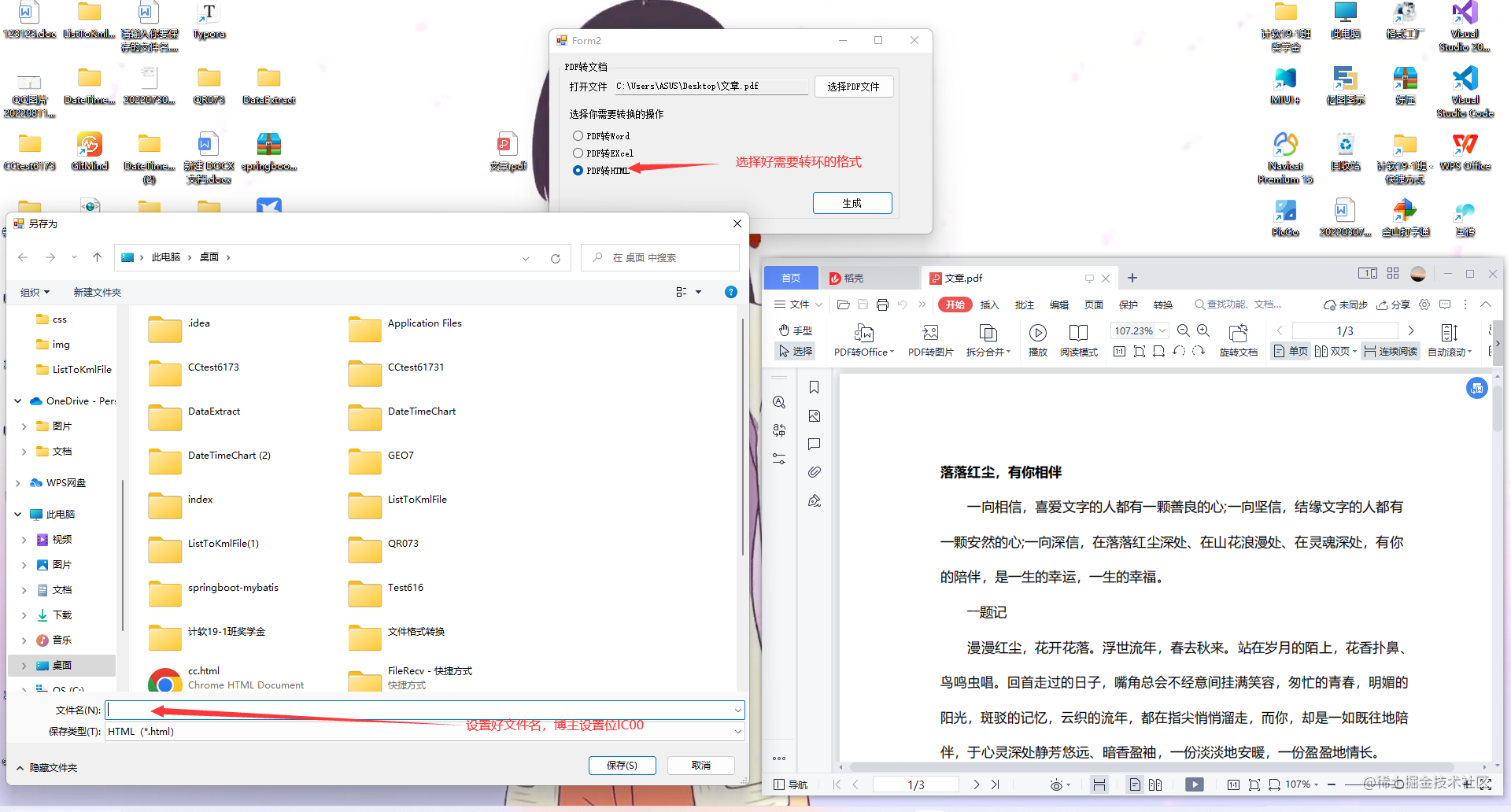The height and width of the screenshot is (812, 1511).
Task: Collapse folders with 隐藏文件夹
Action: pos(47,768)
